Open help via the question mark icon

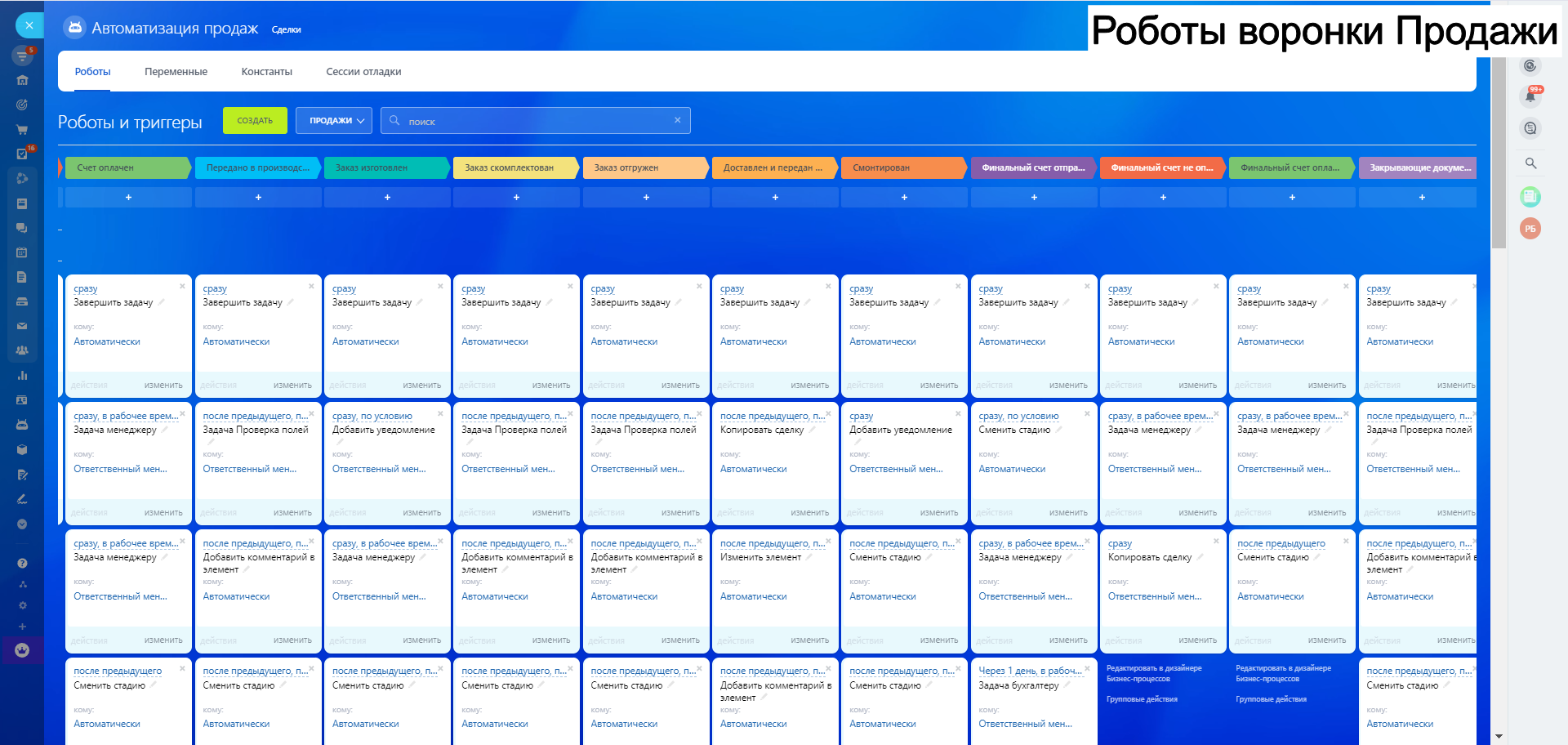(22, 563)
